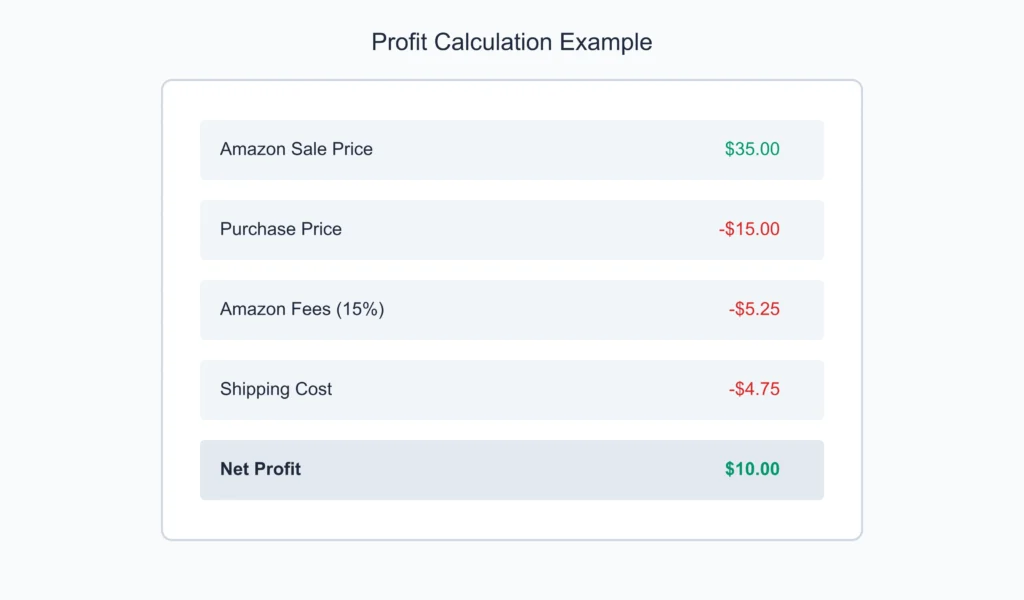Click the Shipping Cost row background

pos(511,390)
